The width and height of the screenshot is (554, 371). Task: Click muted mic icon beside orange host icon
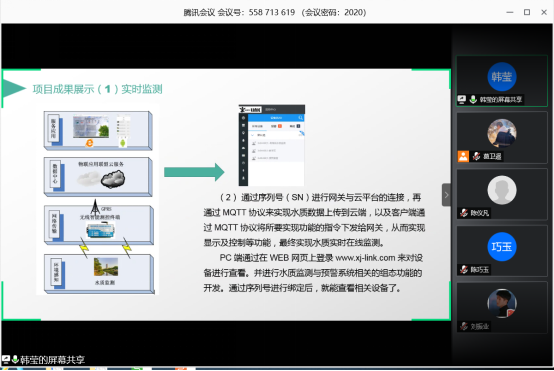(477, 156)
